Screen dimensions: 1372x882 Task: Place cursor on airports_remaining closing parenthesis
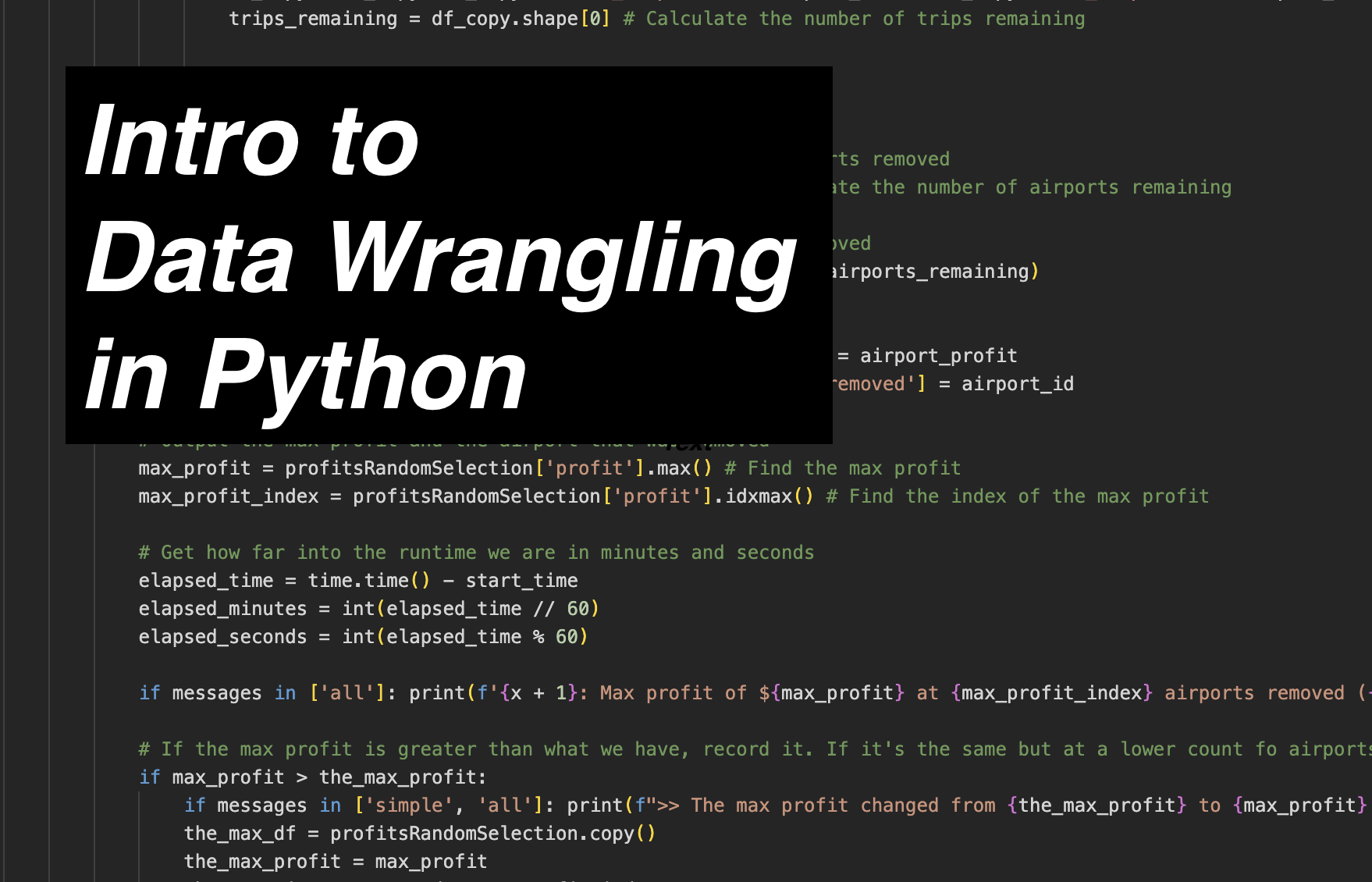point(1035,272)
